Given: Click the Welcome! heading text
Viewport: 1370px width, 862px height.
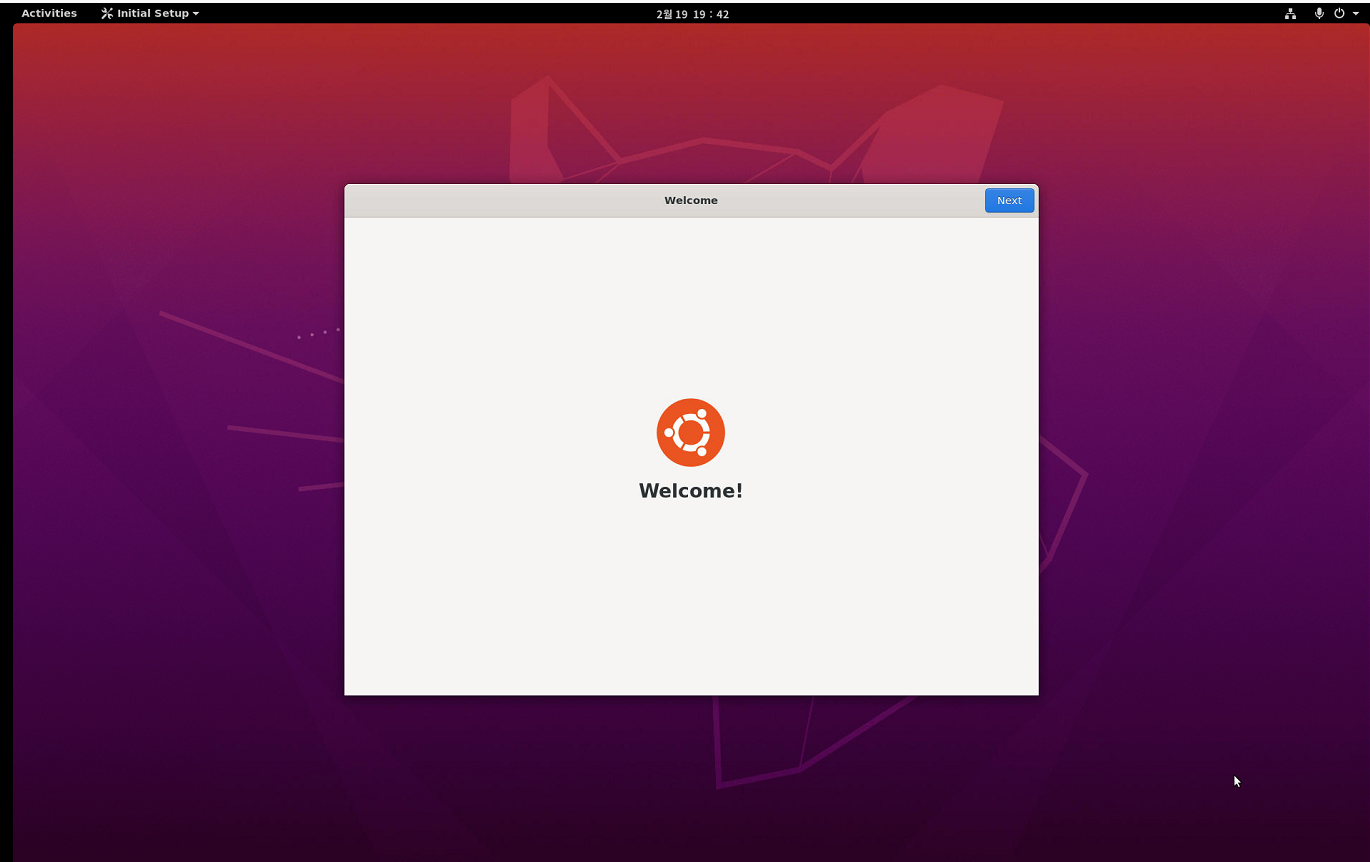Looking at the screenshot, I should (x=691, y=491).
